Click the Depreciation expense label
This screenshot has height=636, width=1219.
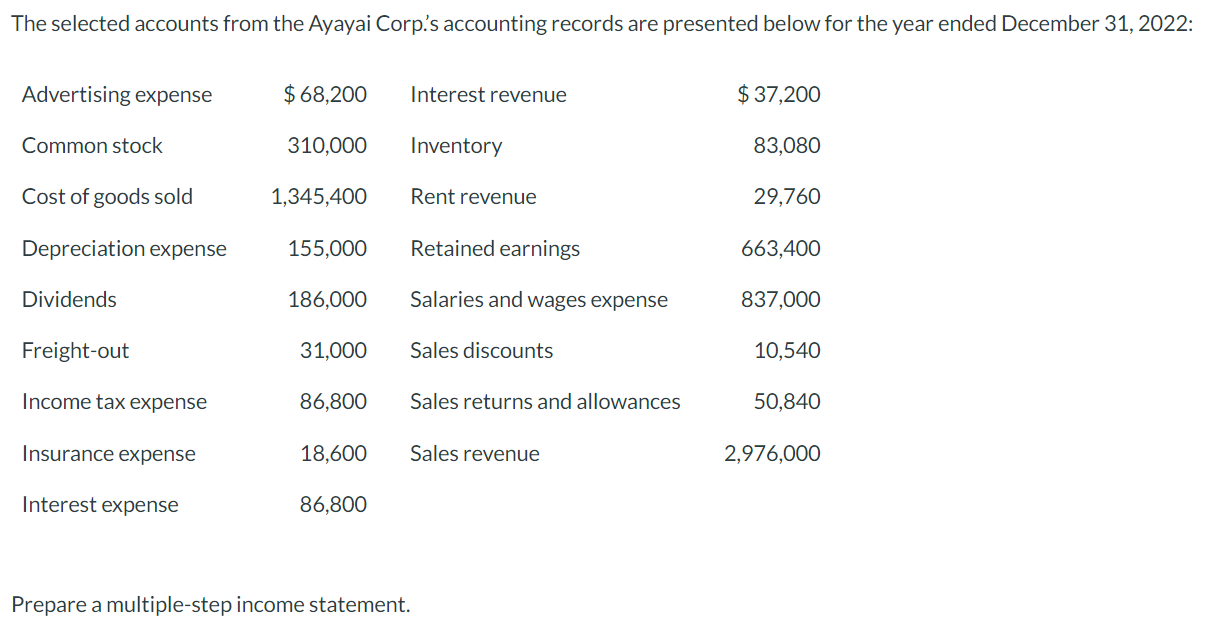124,249
